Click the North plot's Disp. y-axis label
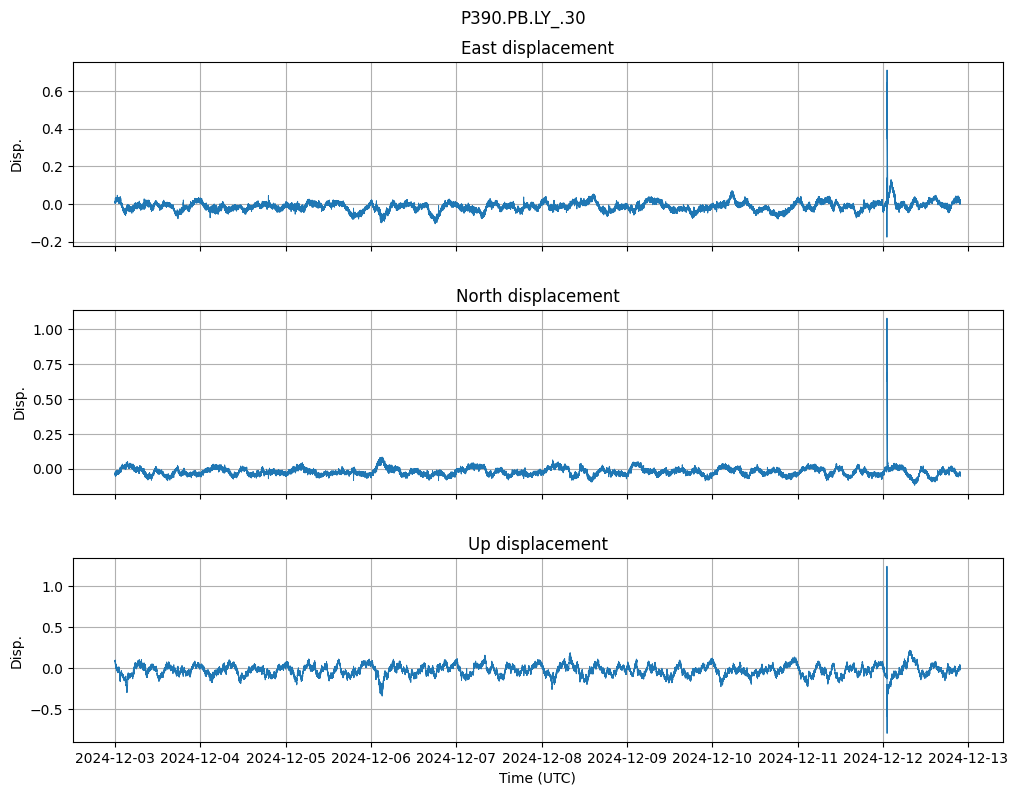1018x795 pixels. [17, 402]
